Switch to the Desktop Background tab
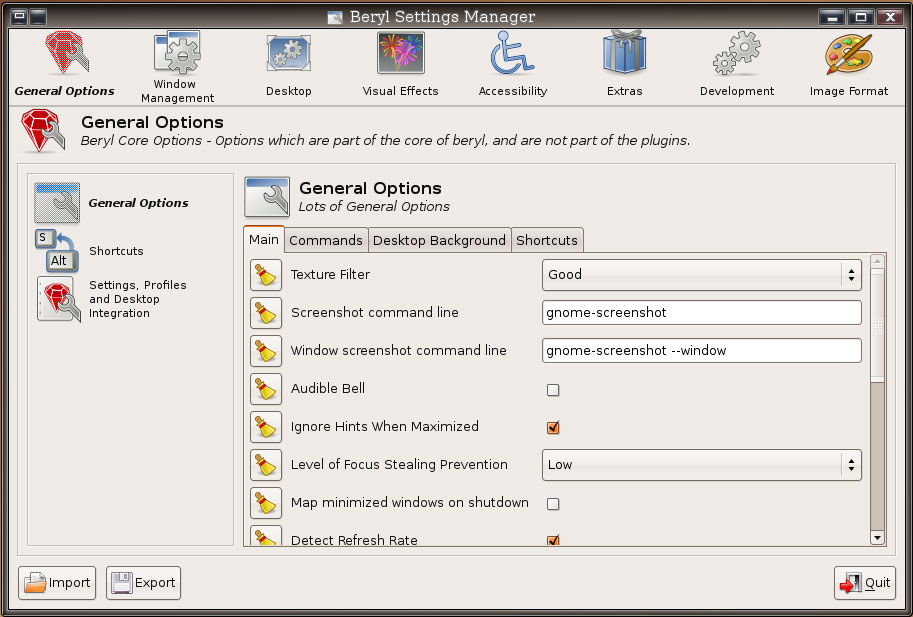Viewport: 913px width, 617px height. [440, 240]
